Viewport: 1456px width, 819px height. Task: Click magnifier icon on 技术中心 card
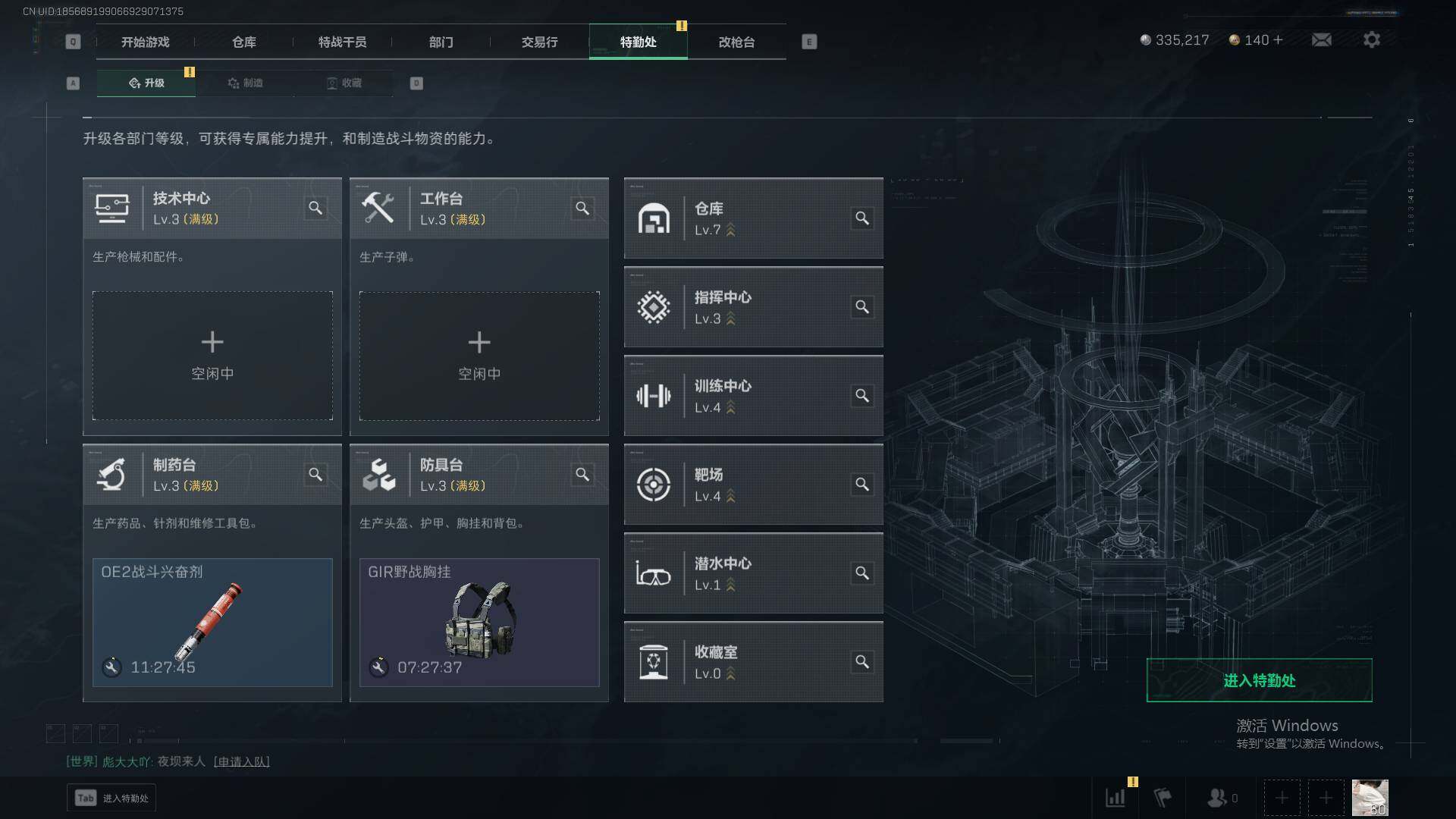pyautogui.click(x=315, y=208)
